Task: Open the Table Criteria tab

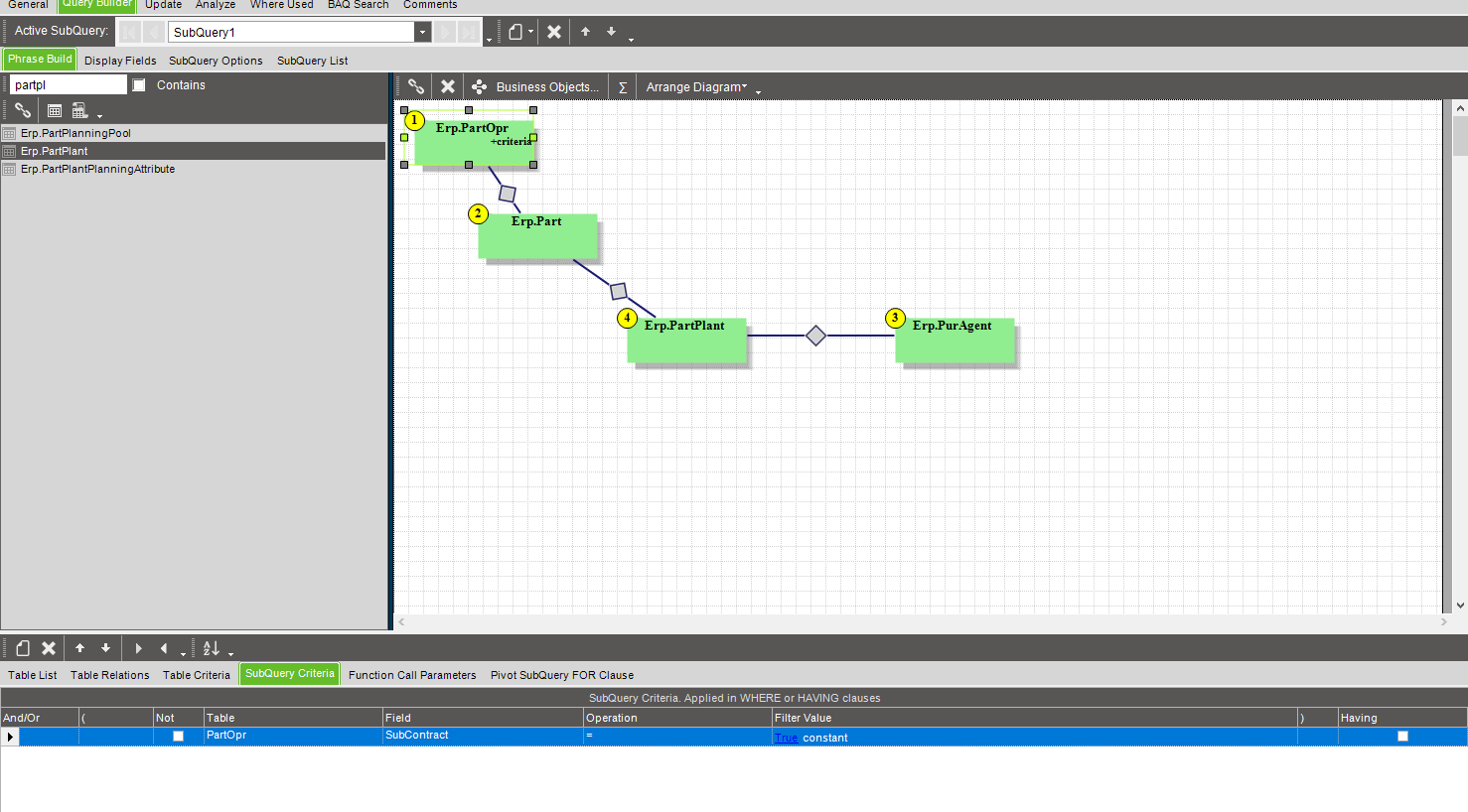Action: click(197, 675)
